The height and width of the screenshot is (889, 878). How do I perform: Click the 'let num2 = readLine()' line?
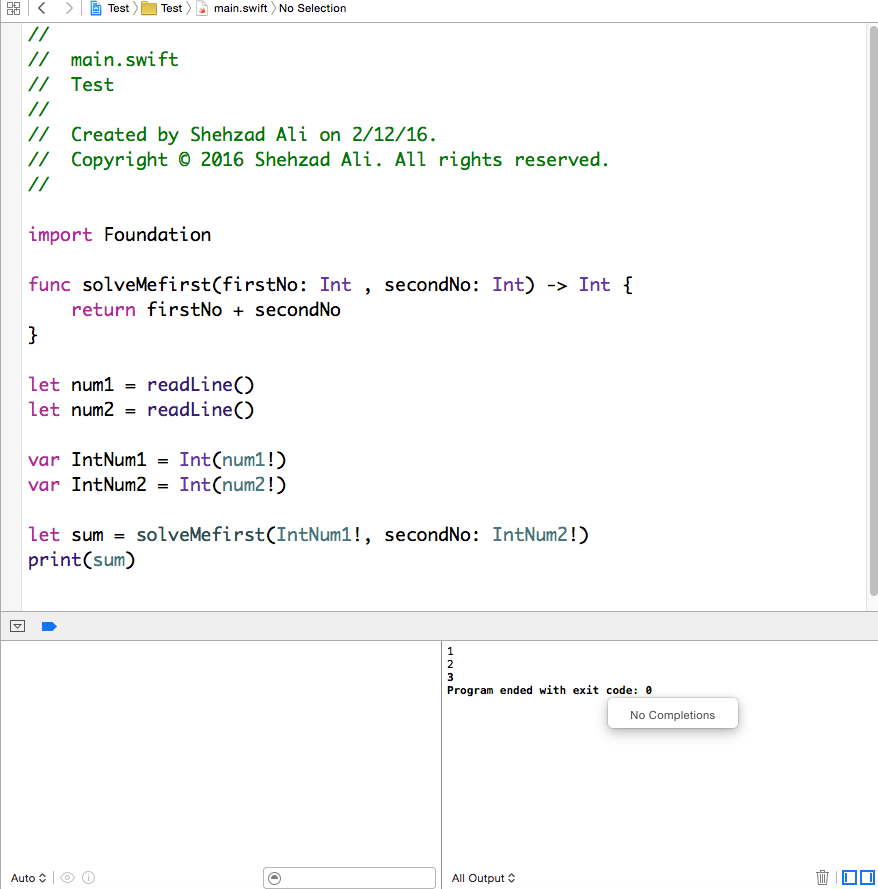pyautogui.click(x=141, y=409)
